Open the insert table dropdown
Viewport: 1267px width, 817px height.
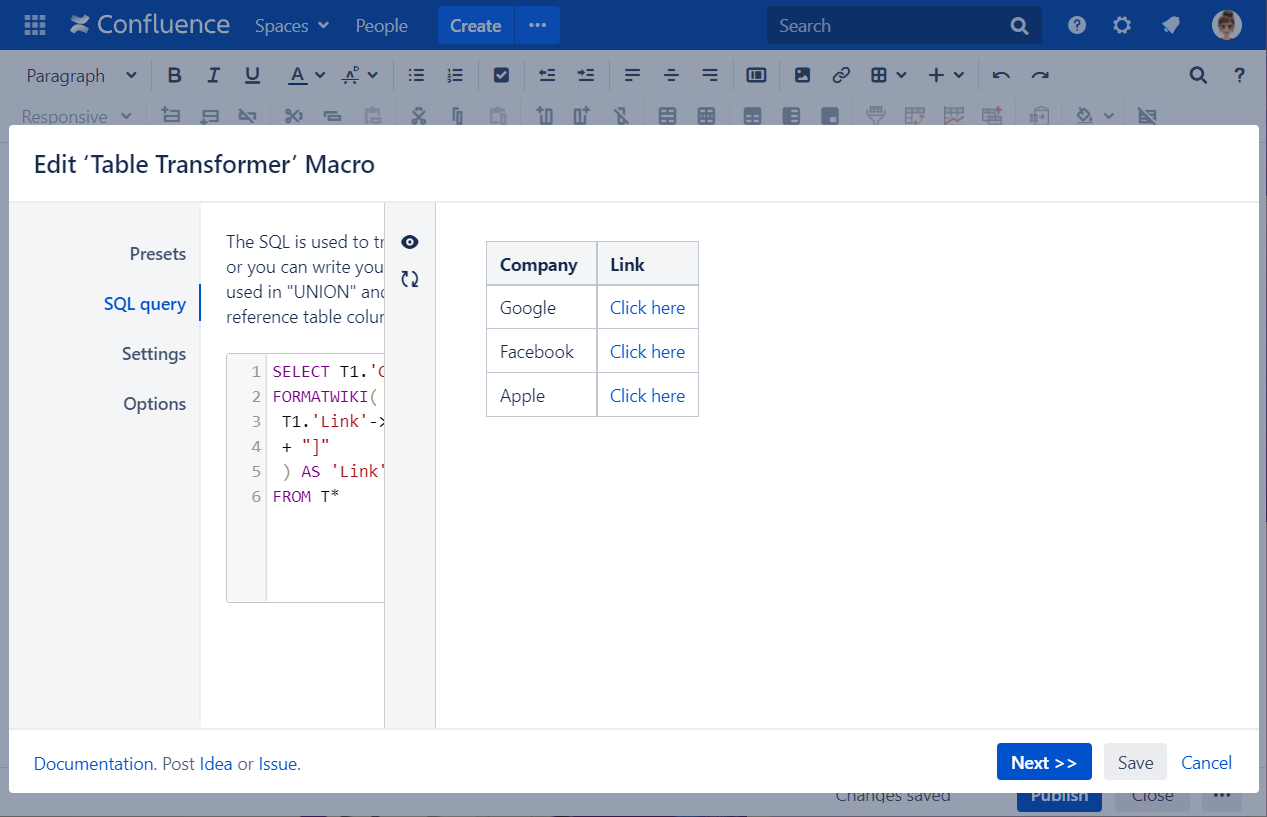tap(888, 75)
